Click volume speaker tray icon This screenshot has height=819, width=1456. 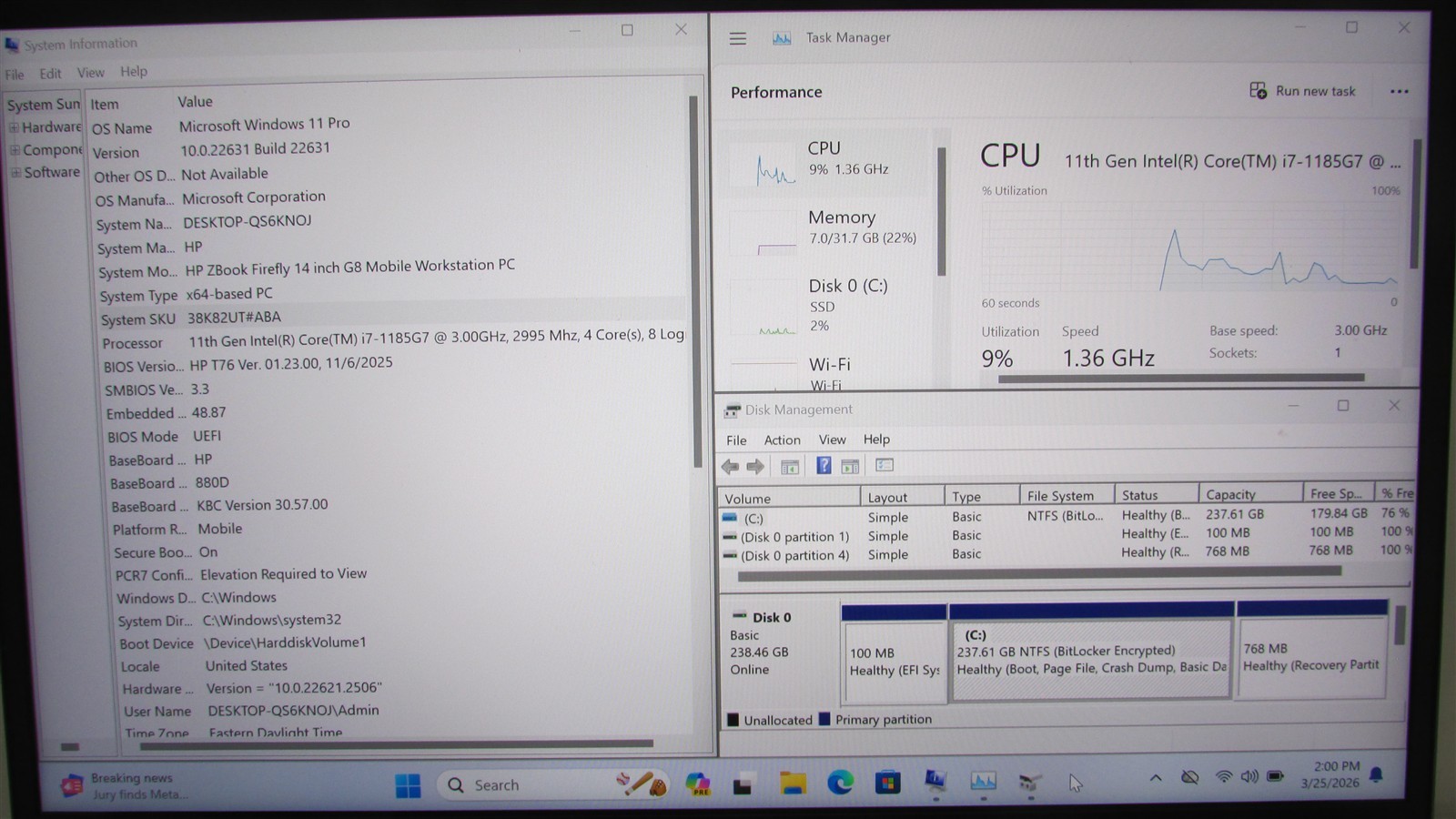pyautogui.click(x=1249, y=777)
